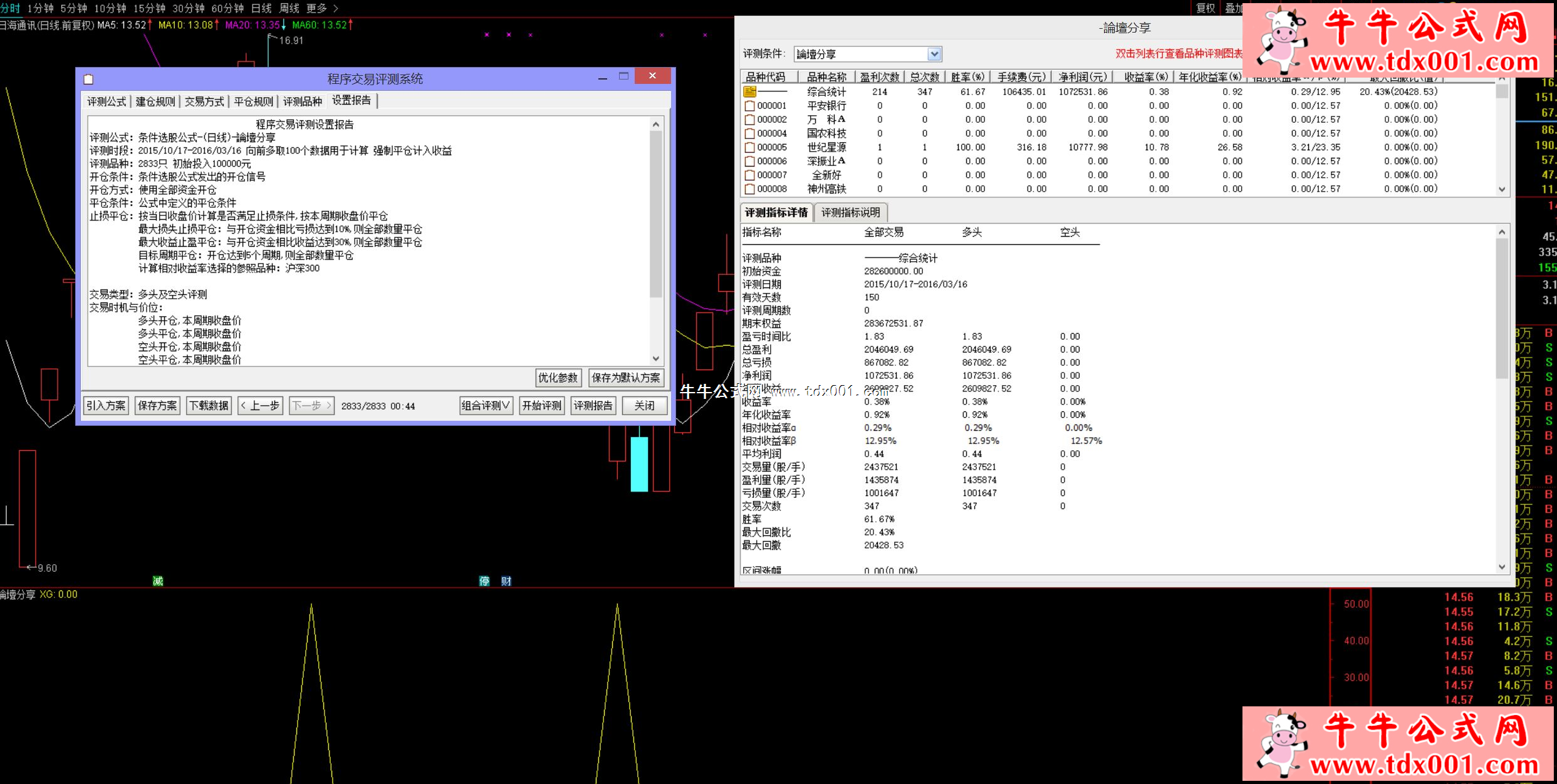Sort by 盈利次数 column header
This screenshot has height=784, width=1557.
880,77
